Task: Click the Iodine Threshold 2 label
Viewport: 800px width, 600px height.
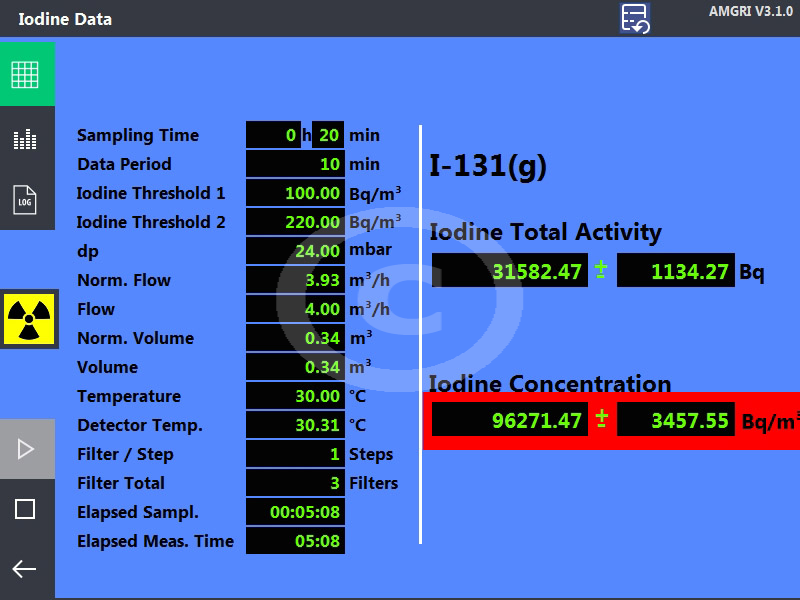Action: click(x=151, y=222)
